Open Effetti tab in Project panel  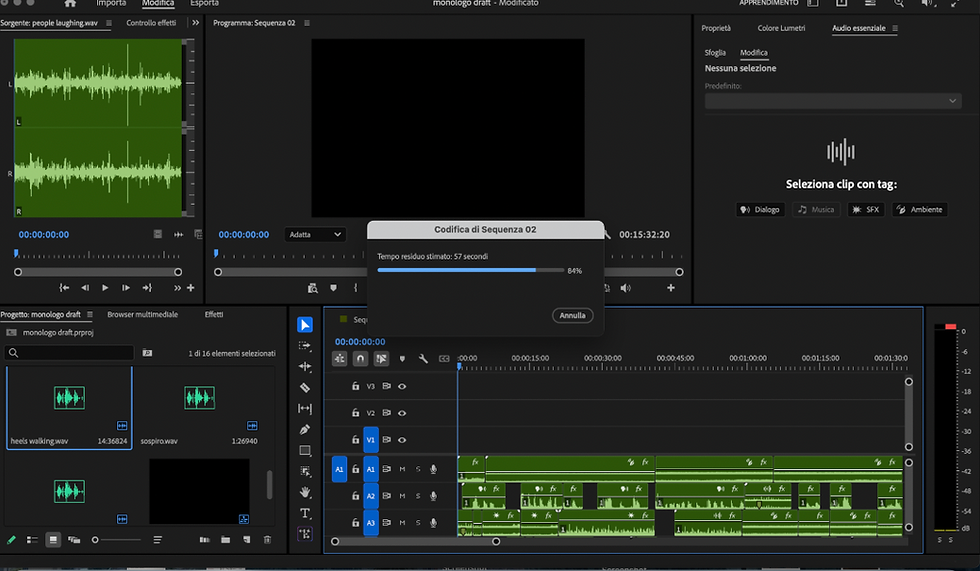[x=214, y=314]
